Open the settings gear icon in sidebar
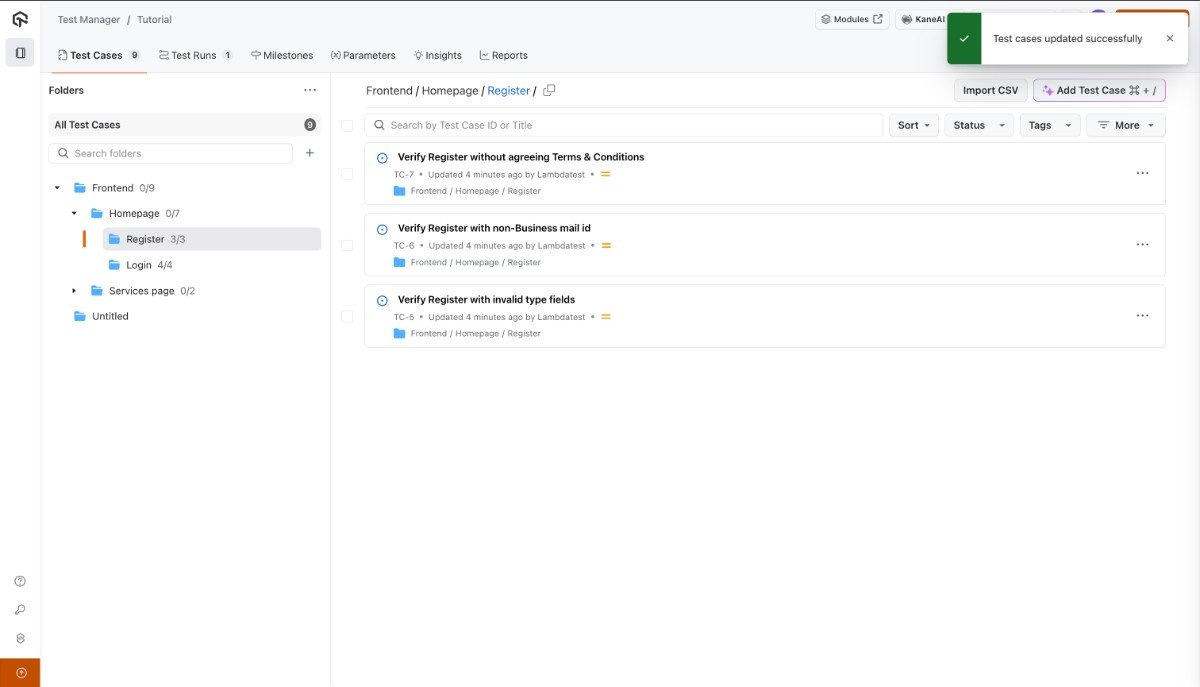This screenshot has height=687, width=1200. (20, 638)
